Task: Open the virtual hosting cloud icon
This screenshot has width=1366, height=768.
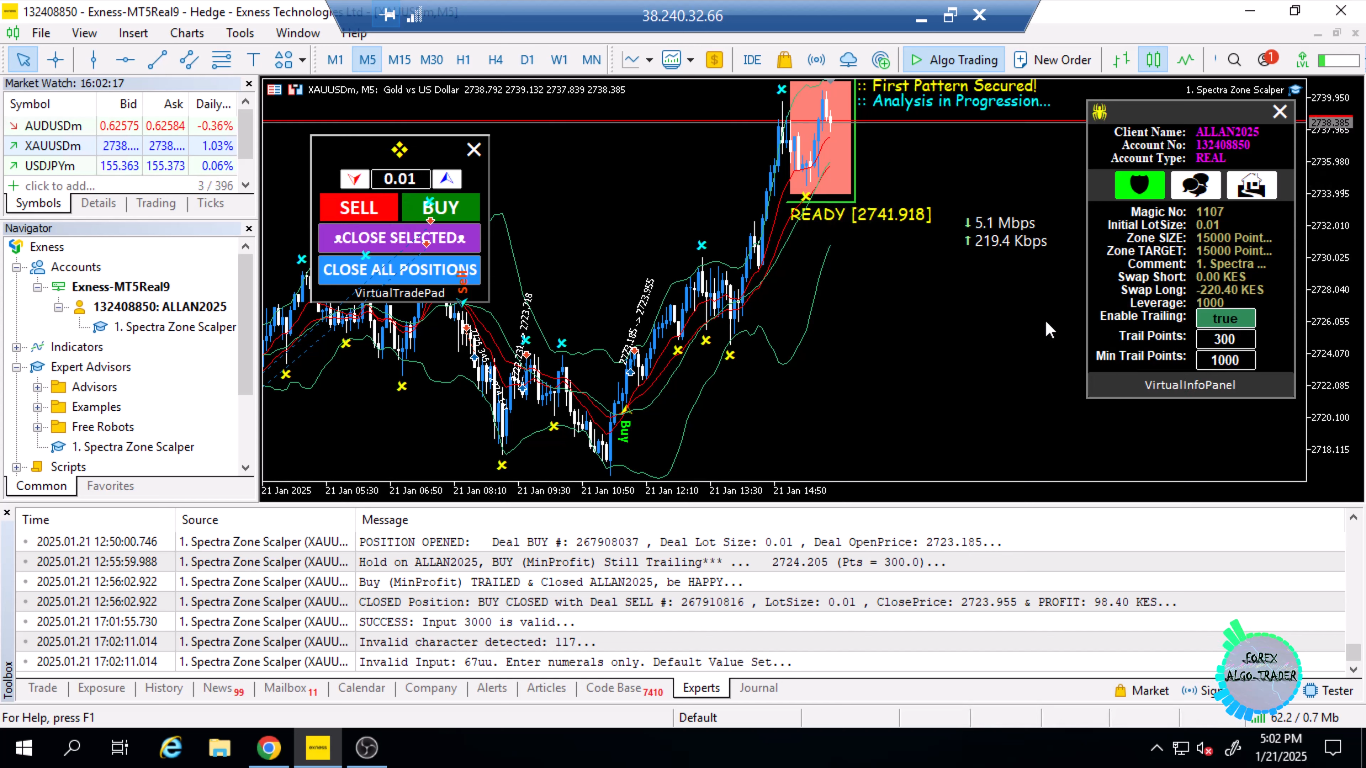Action: 849,60
